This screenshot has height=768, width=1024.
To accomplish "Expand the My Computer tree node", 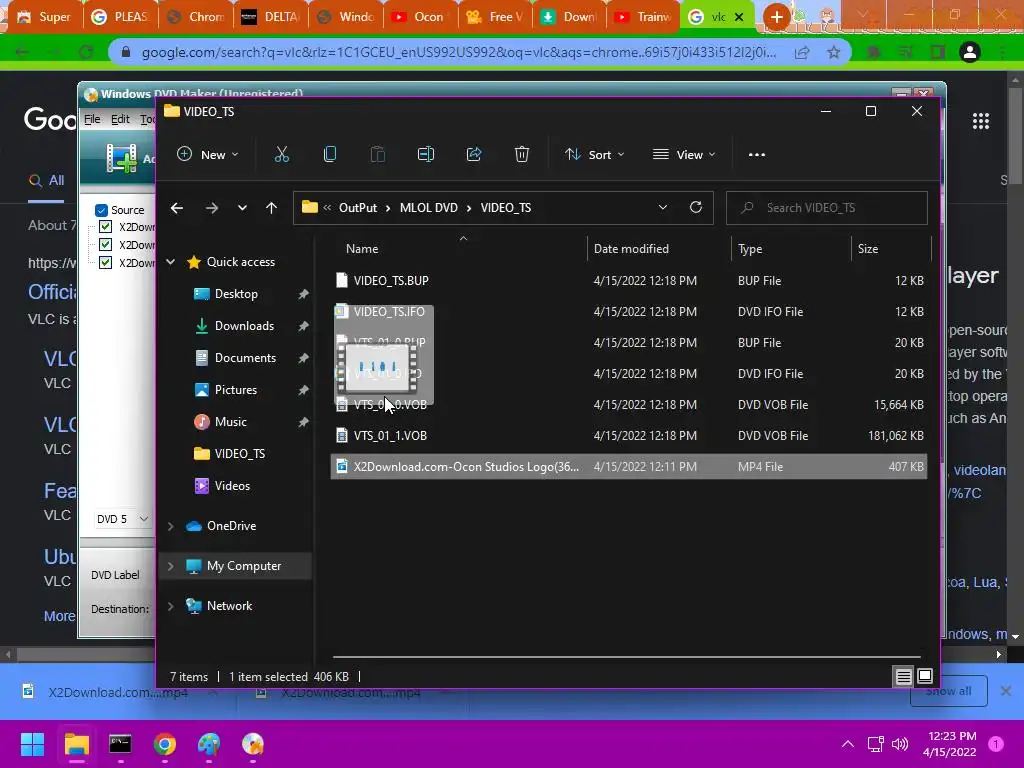I will [x=170, y=566].
